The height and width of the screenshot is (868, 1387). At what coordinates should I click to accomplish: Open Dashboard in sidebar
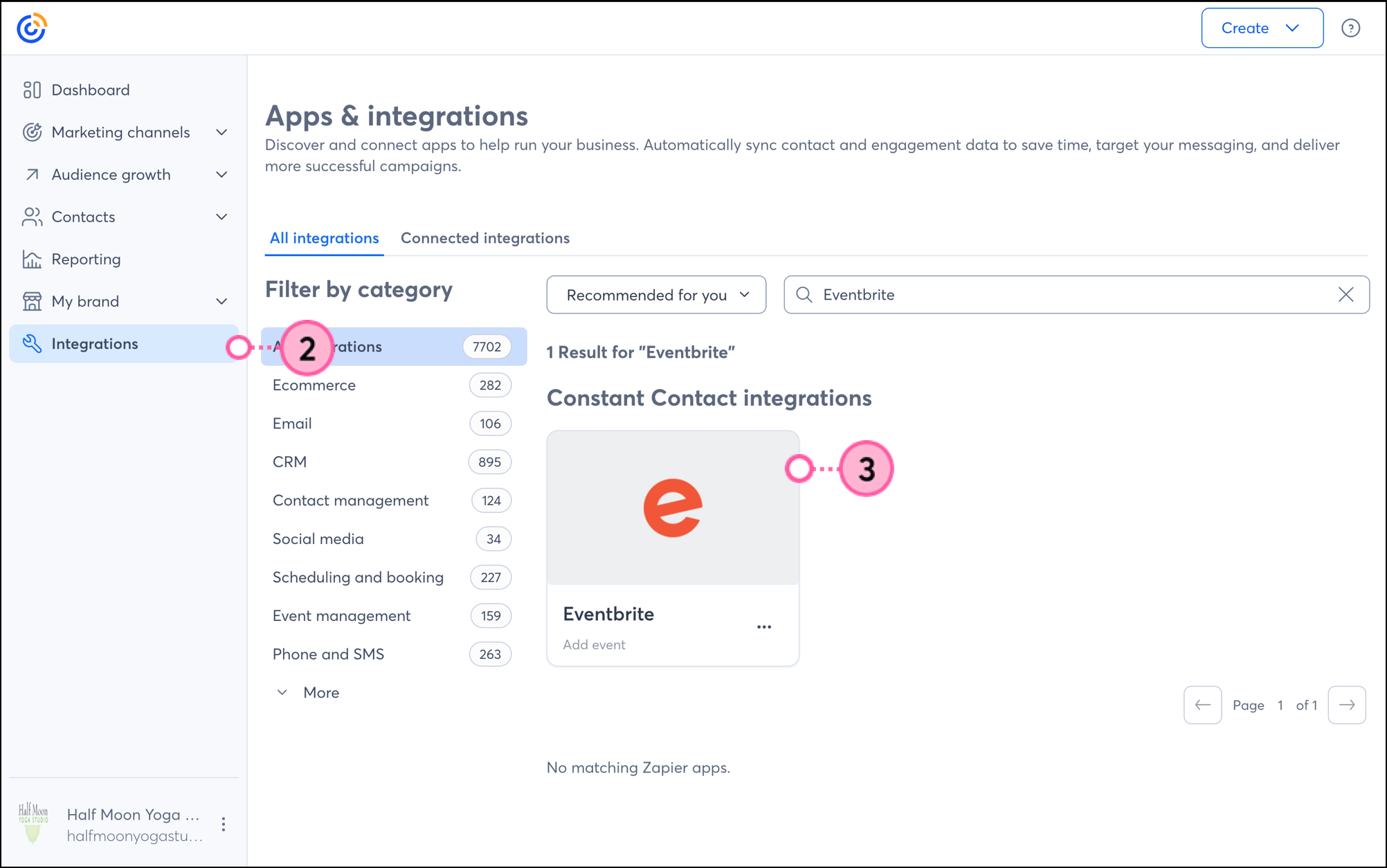(x=91, y=90)
